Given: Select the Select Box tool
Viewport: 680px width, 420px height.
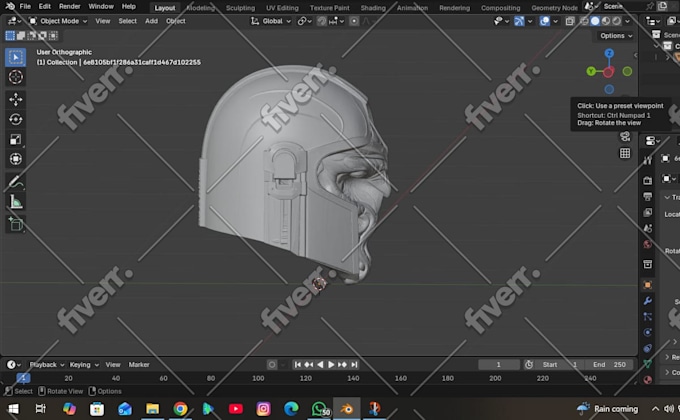Looking at the screenshot, I should click(16, 57).
